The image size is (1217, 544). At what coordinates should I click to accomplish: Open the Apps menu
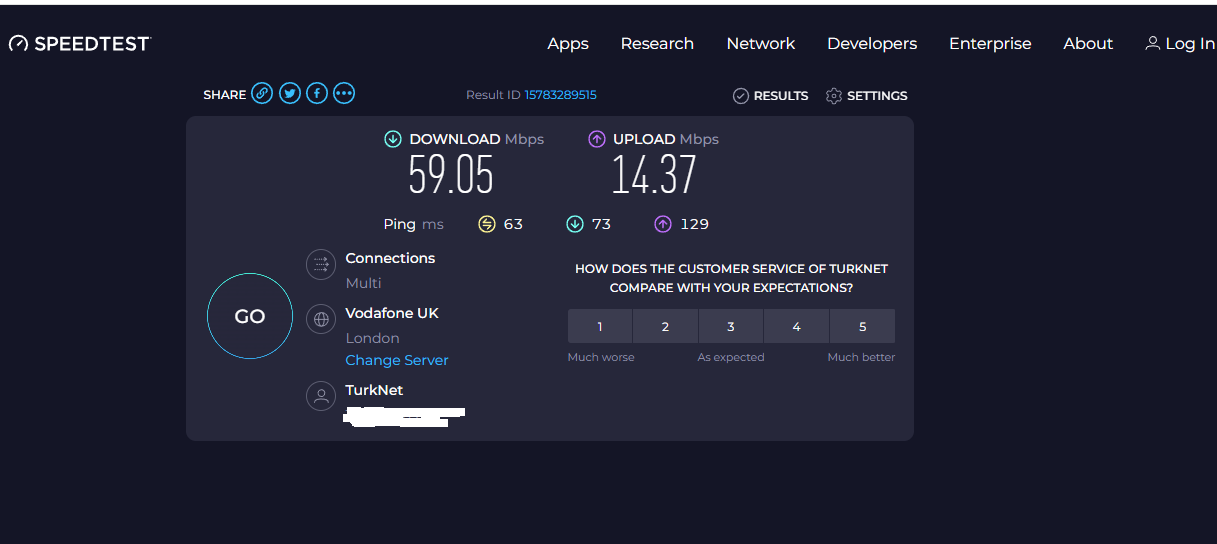568,44
